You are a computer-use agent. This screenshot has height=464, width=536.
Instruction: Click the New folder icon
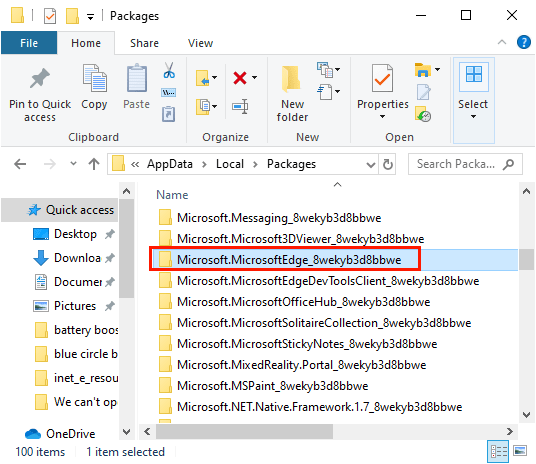pyautogui.click(x=292, y=79)
